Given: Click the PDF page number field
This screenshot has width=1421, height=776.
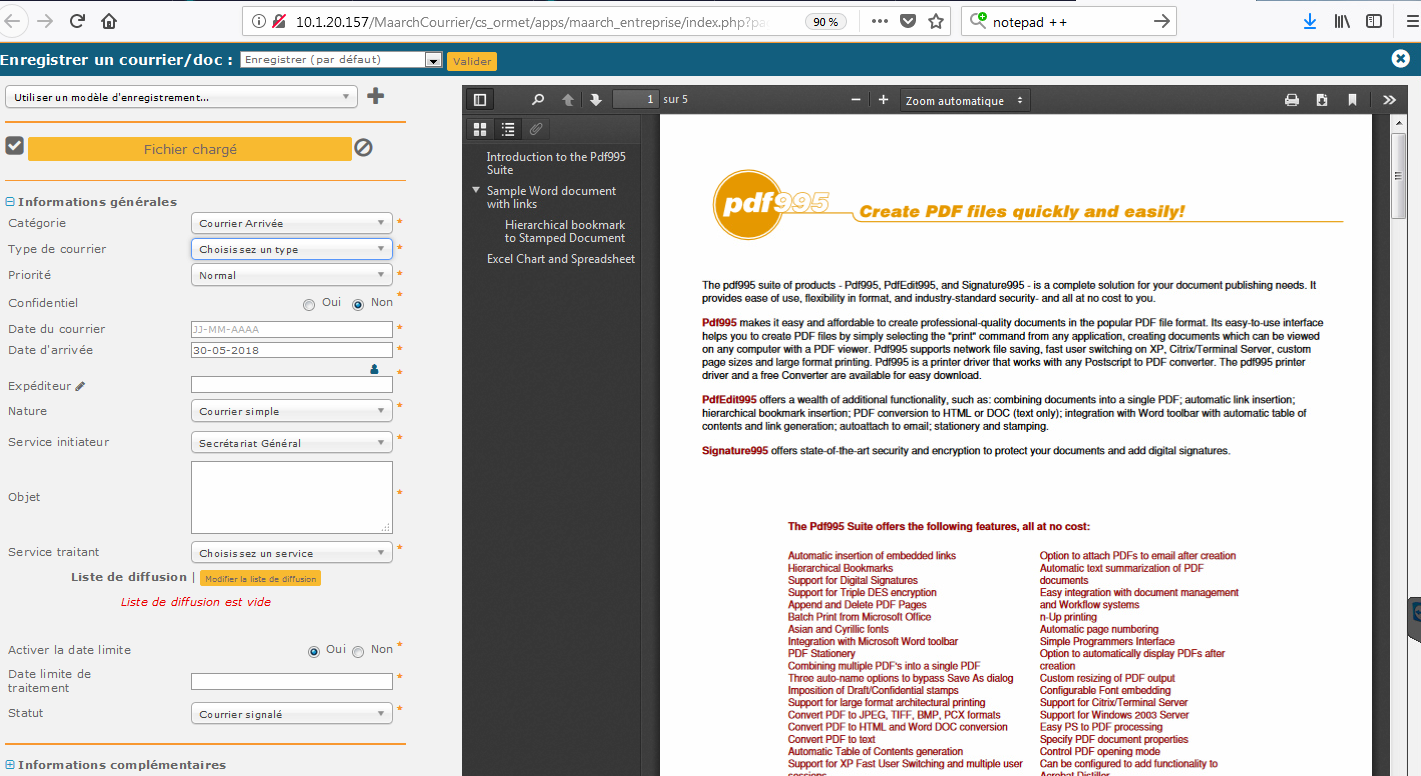Looking at the screenshot, I should [636, 99].
